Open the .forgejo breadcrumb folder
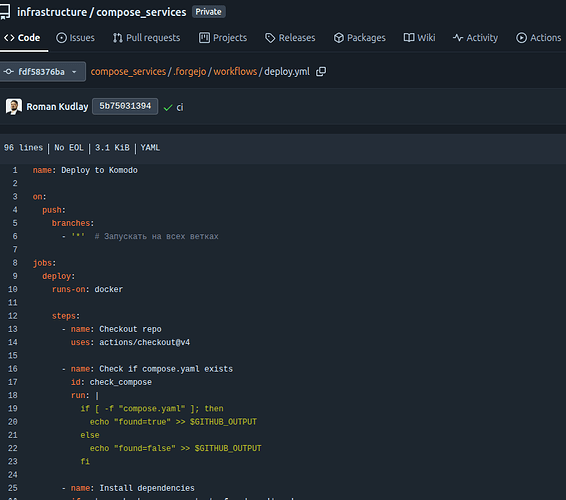Image resolution: width=566 pixels, height=500 pixels. coord(190,71)
